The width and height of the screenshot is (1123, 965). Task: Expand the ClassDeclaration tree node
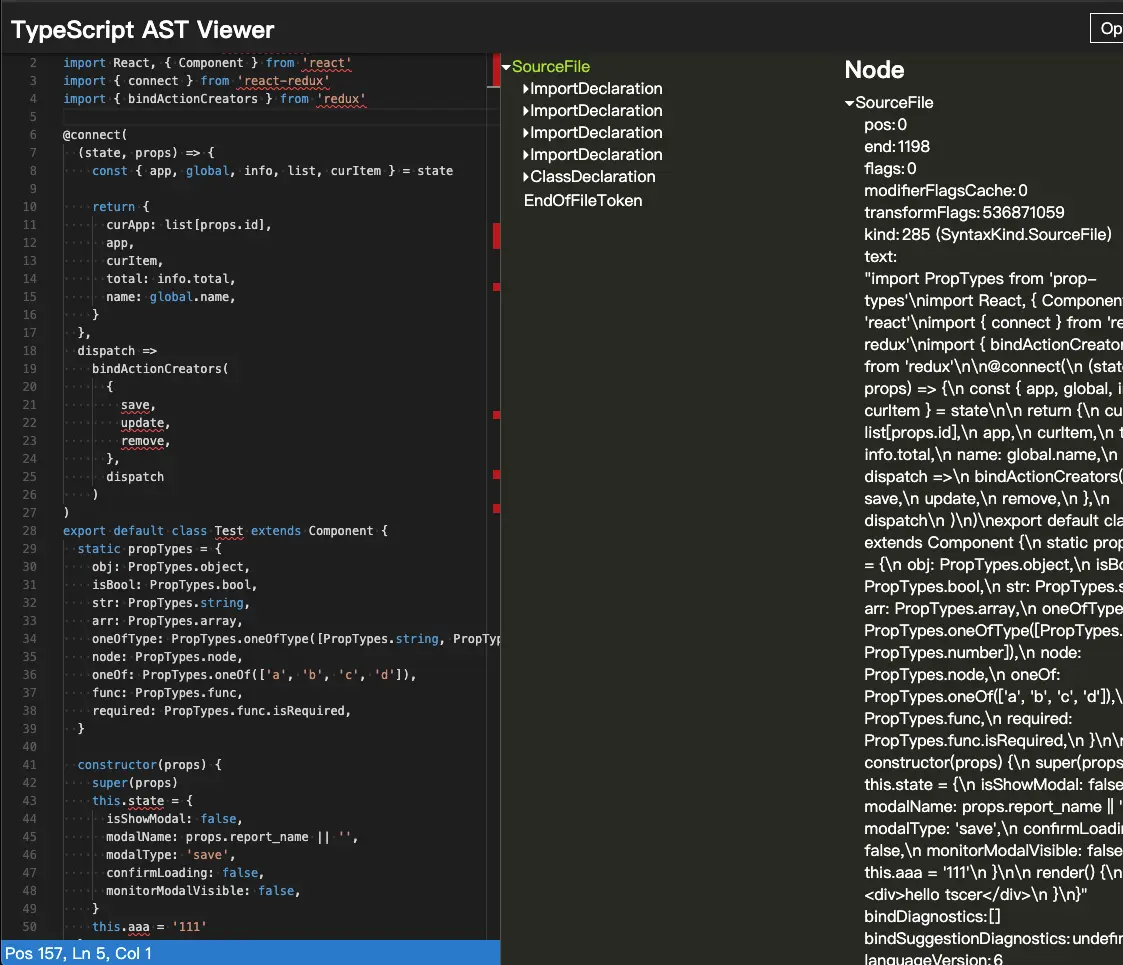click(x=526, y=177)
